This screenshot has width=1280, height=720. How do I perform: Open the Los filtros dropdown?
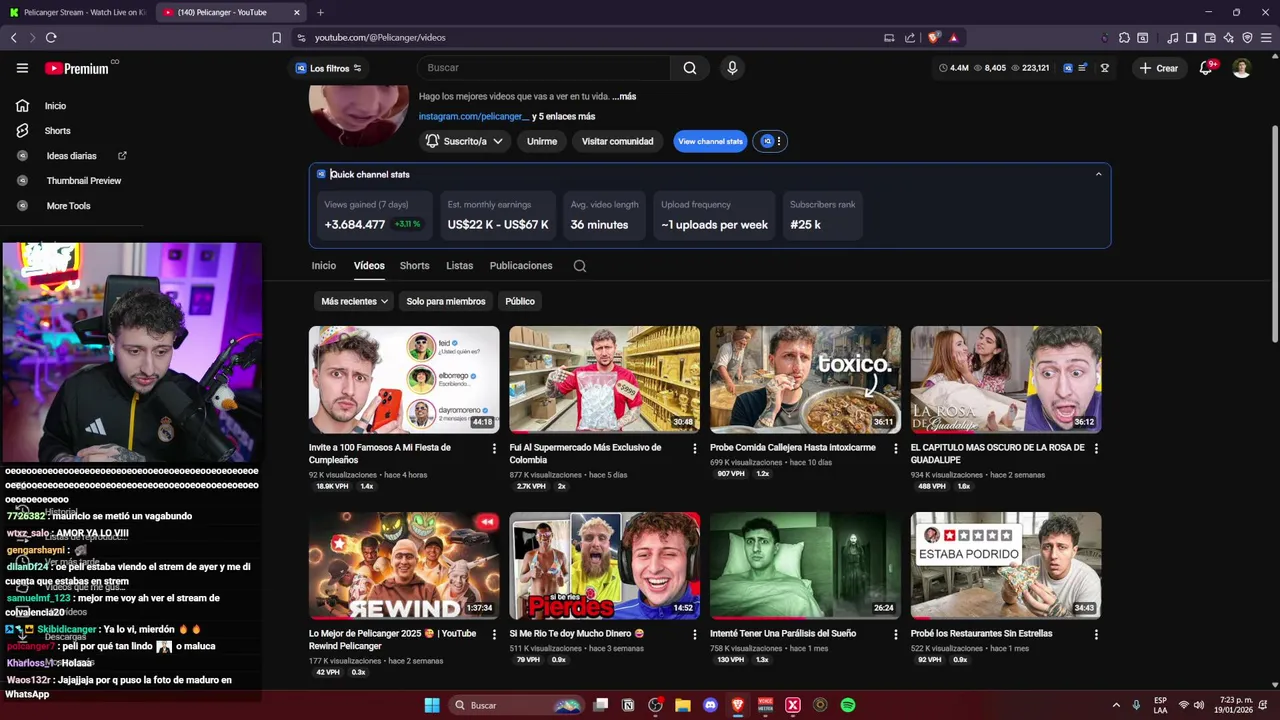click(329, 68)
